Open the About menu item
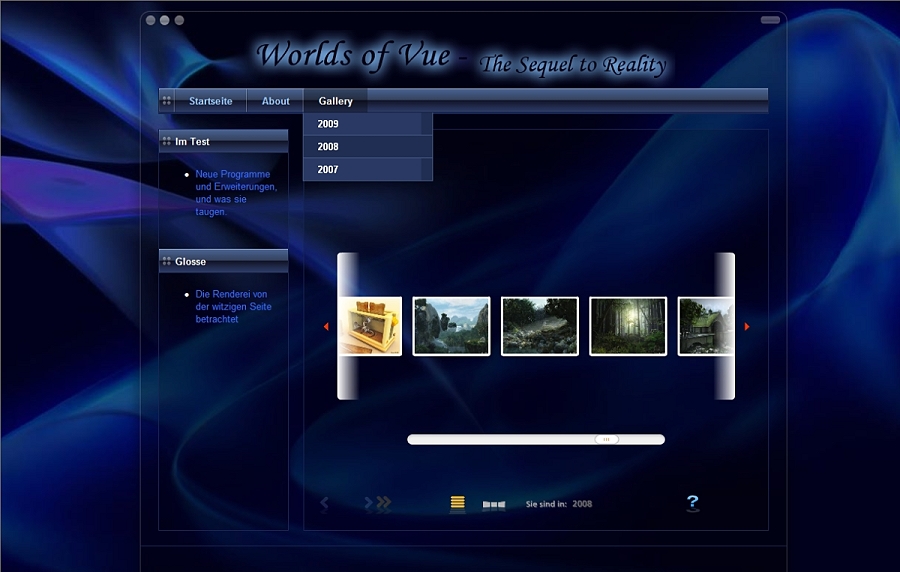900x572 pixels. point(276,101)
